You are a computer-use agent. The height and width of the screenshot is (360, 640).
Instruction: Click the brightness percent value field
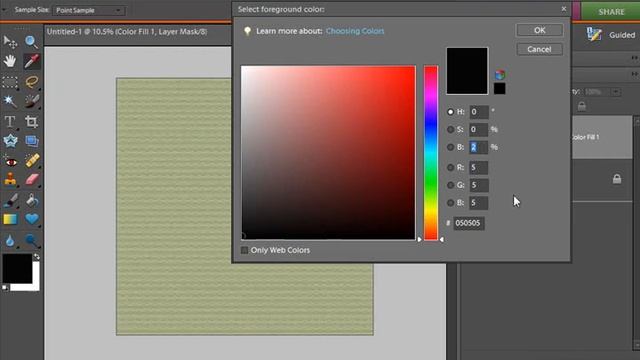pyautogui.click(x=478, y=147)
